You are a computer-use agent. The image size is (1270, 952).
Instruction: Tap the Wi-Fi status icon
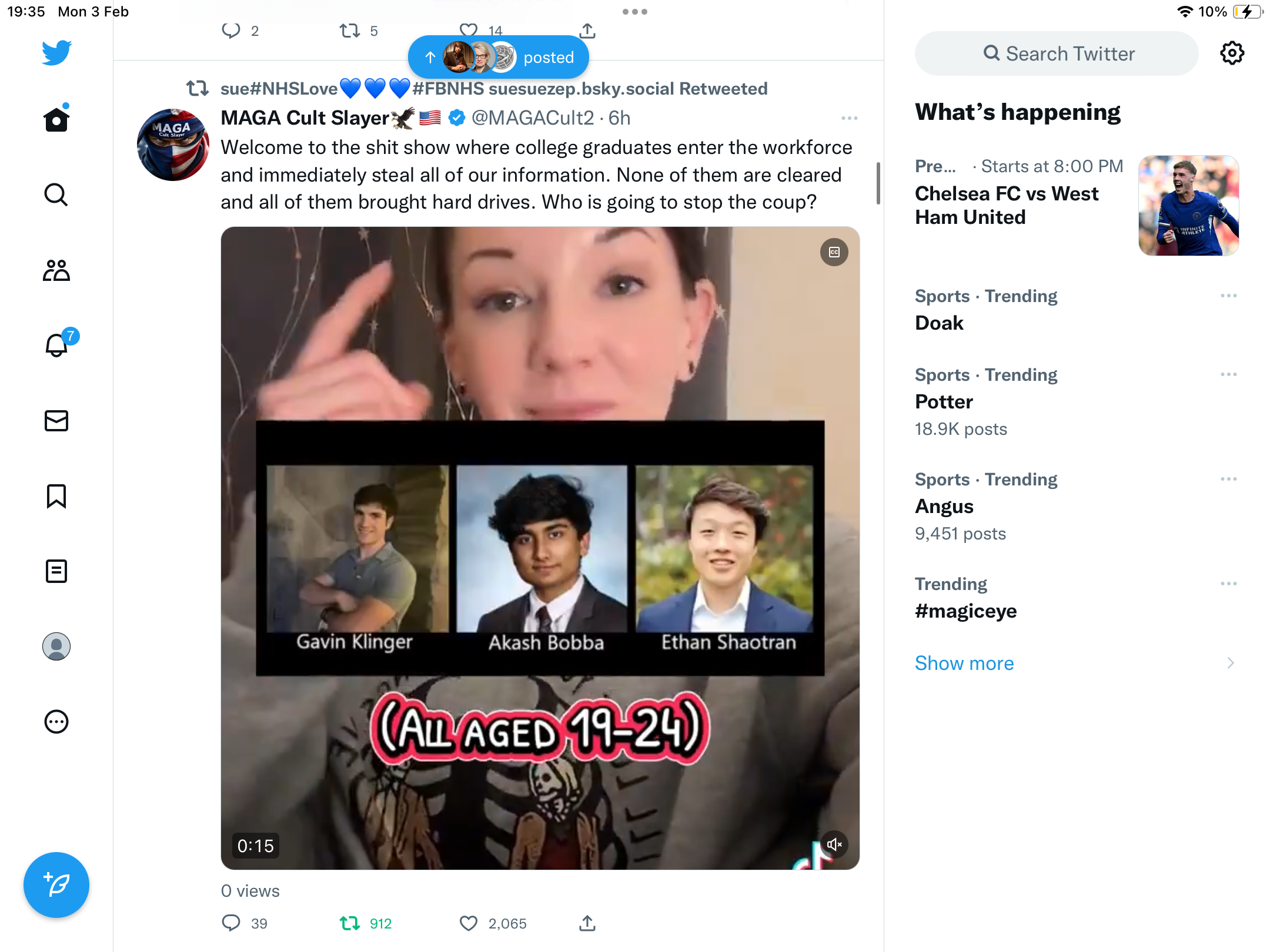click(x=1185, y=12)
